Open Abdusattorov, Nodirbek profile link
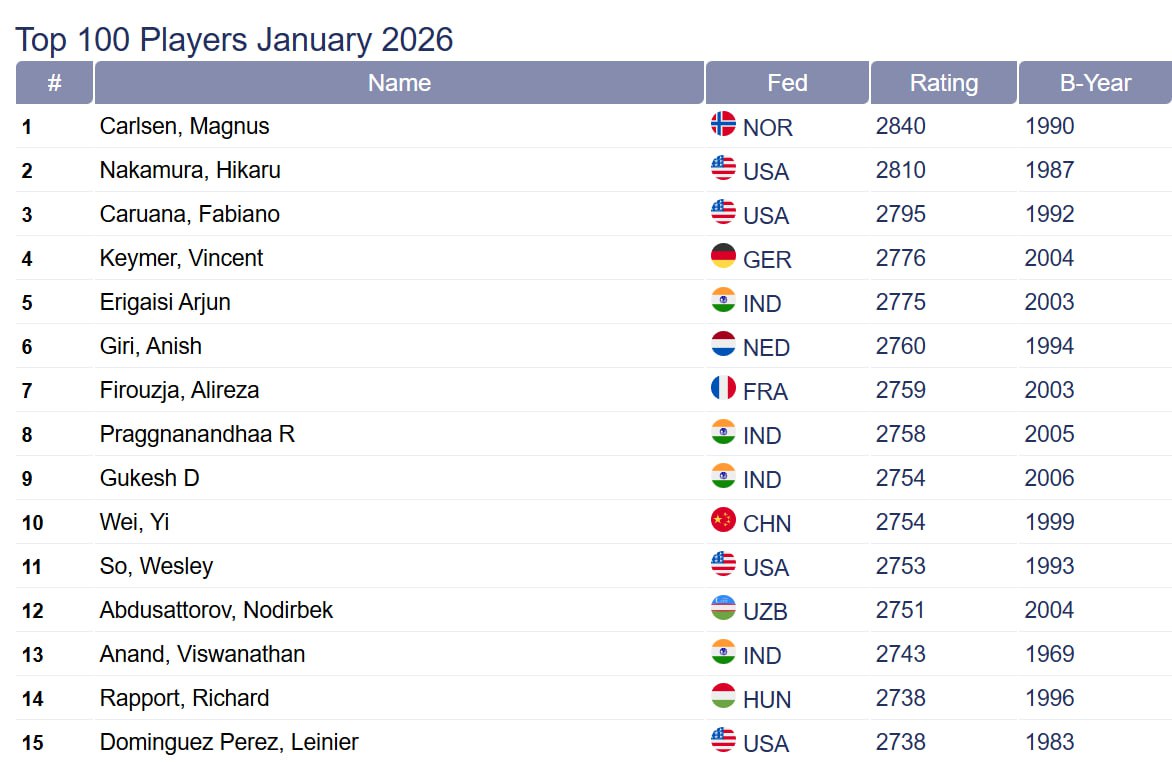1172x762 pixels. 216,610
